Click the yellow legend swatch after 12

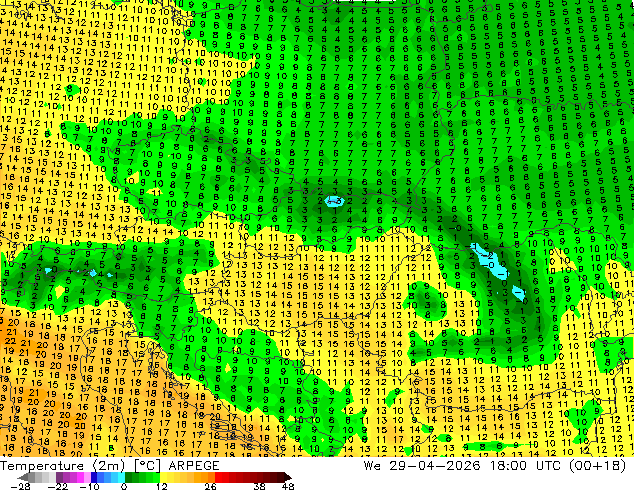[163, 477]
